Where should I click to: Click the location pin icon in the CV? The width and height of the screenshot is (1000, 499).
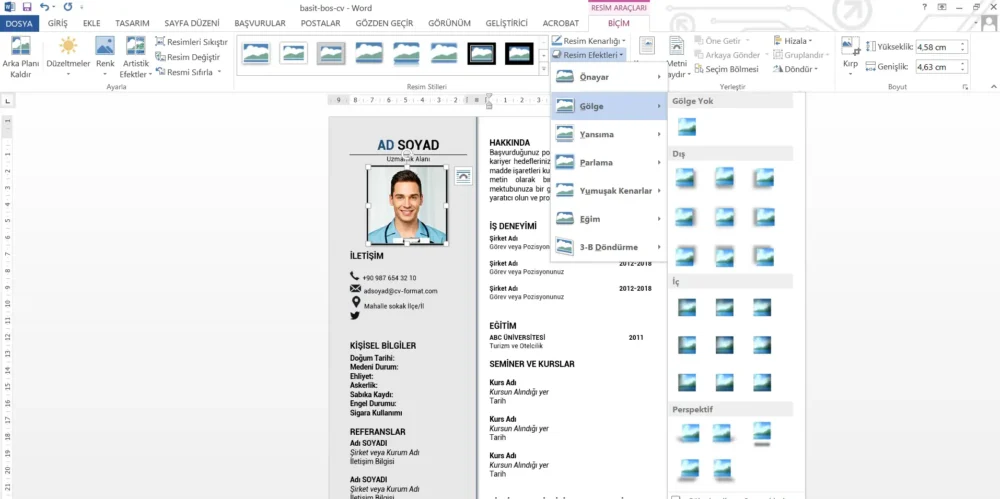pyautogui.click(x=355, y=302)
